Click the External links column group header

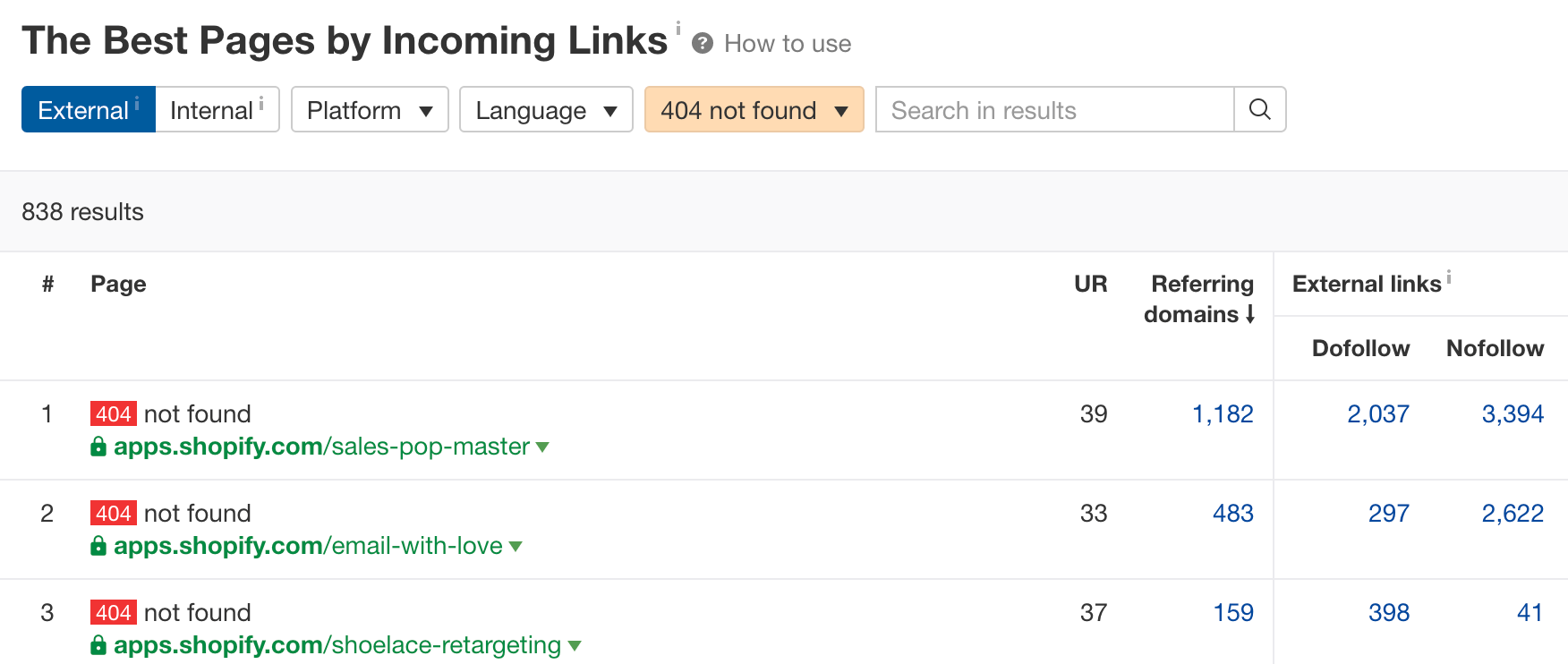coord(1367,284)
